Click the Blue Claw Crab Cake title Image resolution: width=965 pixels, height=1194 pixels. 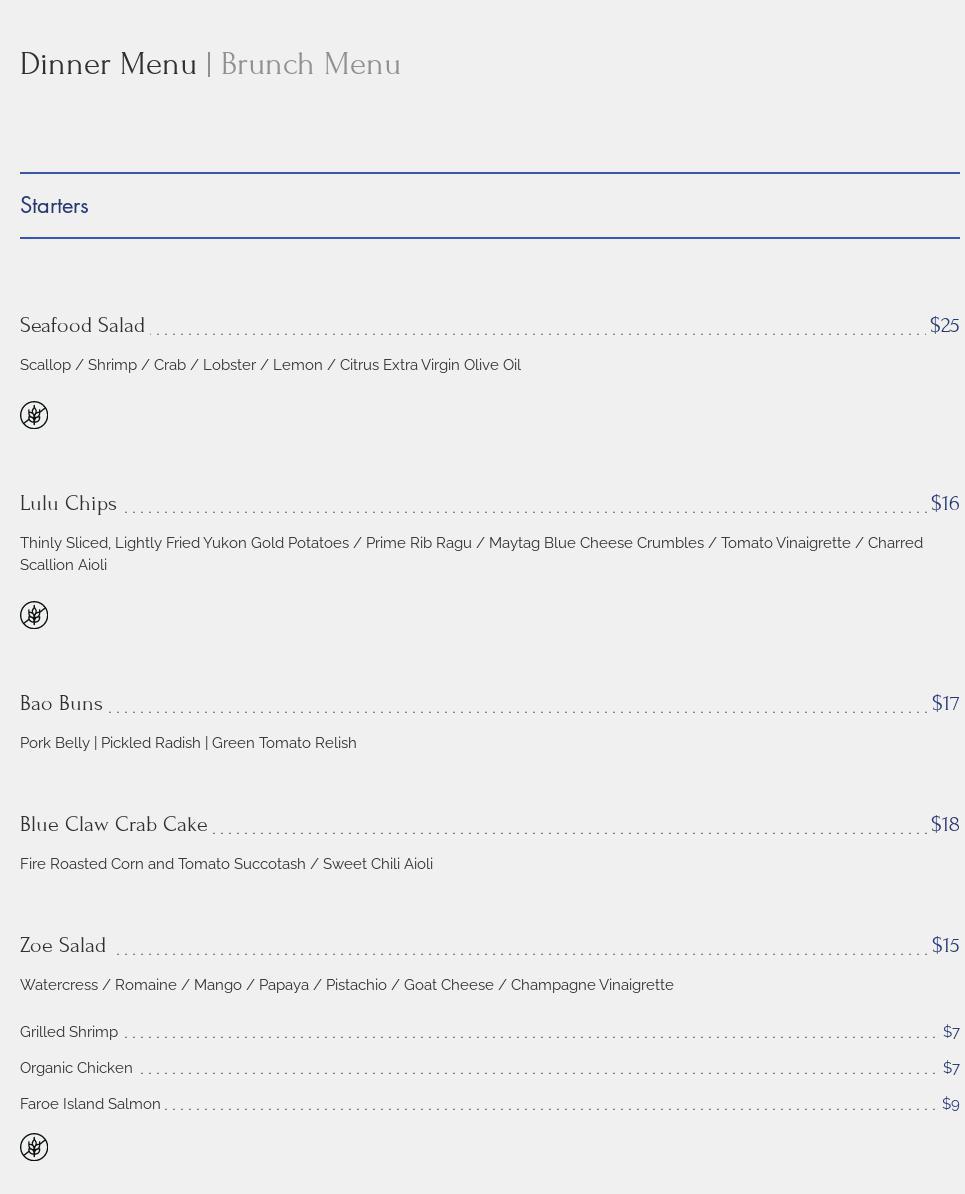(x=114, y=825)
